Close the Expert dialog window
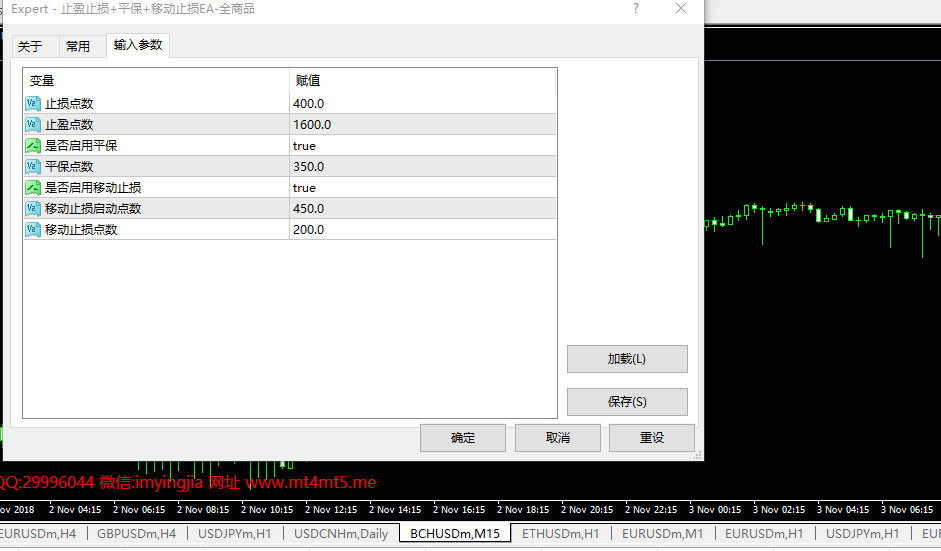 click(x=681, y=8)
